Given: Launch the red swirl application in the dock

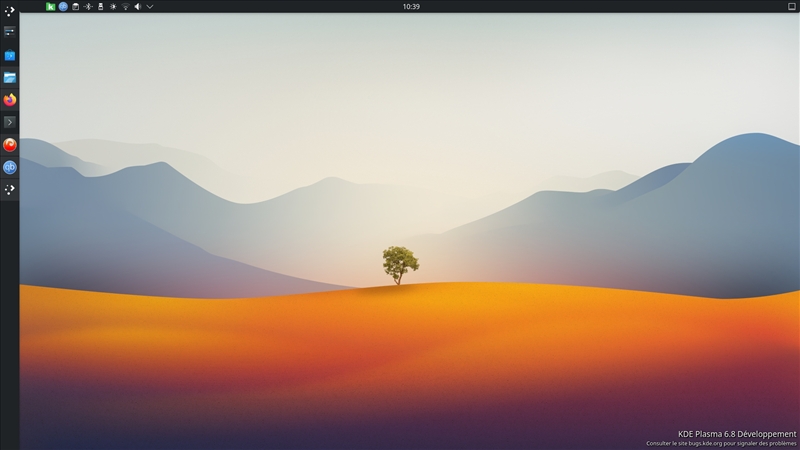Looking at the screenshot, I should (10, 145).
